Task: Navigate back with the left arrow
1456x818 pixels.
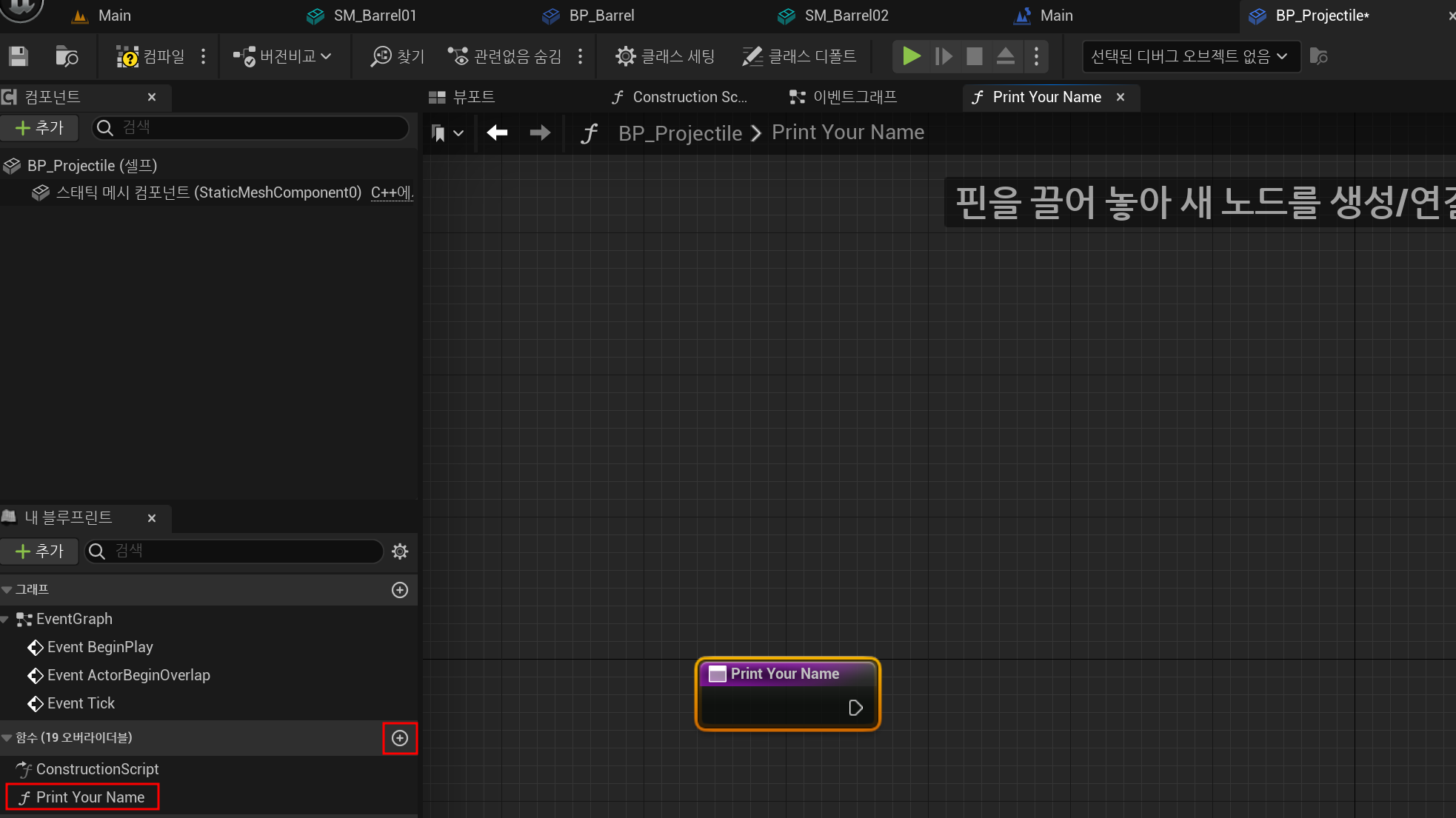Action: [x=497, y=133]
